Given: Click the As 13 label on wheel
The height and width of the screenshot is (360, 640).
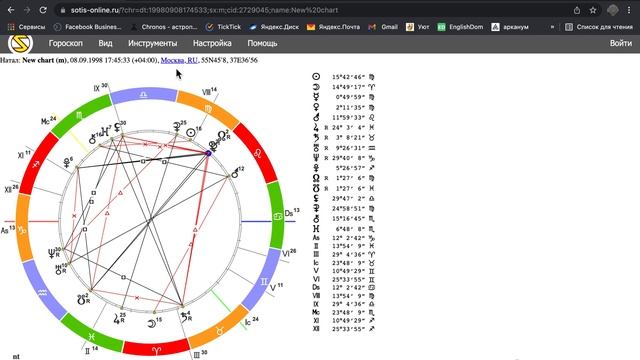Looking at the screenshot, I should click(8, 230).
